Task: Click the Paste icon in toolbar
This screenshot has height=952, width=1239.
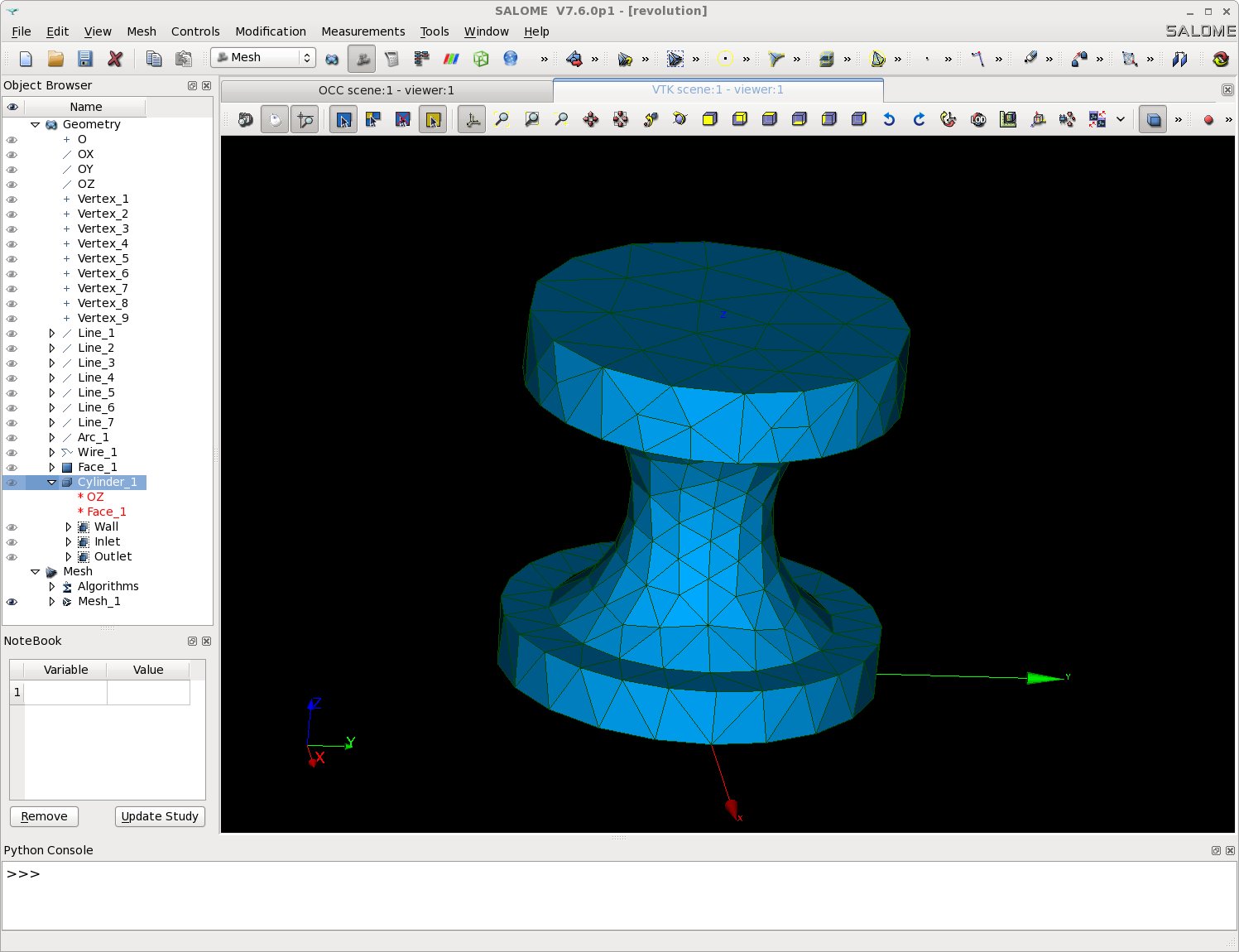Action: point(183,59)
